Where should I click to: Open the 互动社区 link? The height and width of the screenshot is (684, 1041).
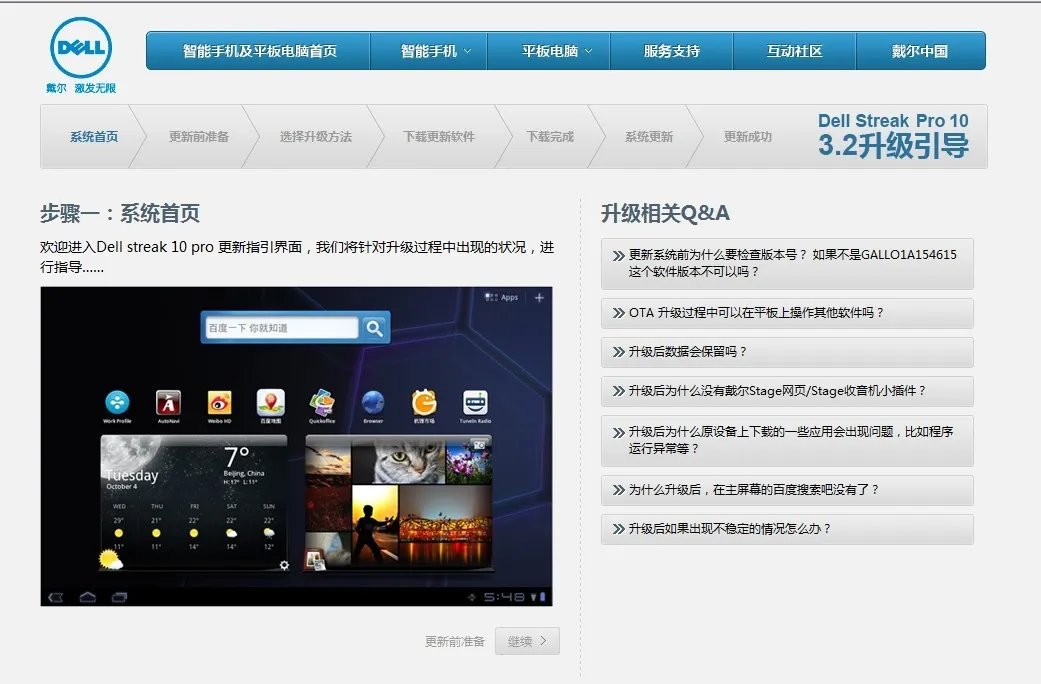pyautogui.click(x=795, y=50)
